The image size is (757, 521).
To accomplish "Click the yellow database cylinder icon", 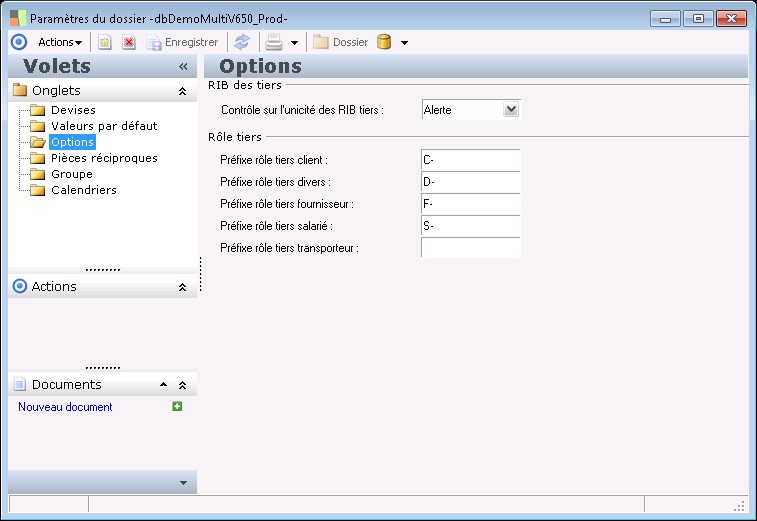I will pyautogui.click(x=383, y=42).
